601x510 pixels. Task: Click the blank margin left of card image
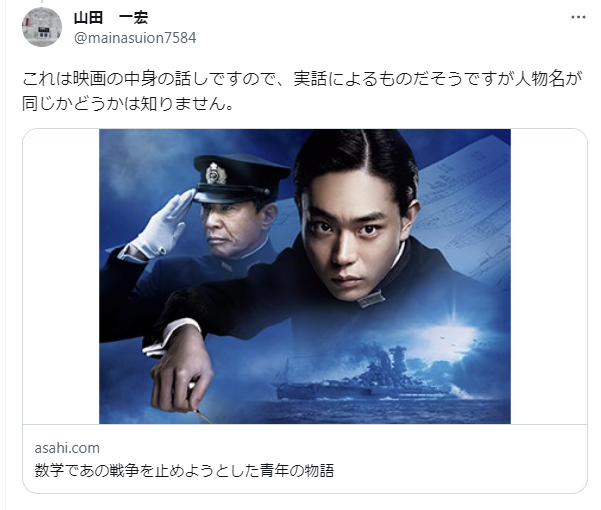pos(61,276)
